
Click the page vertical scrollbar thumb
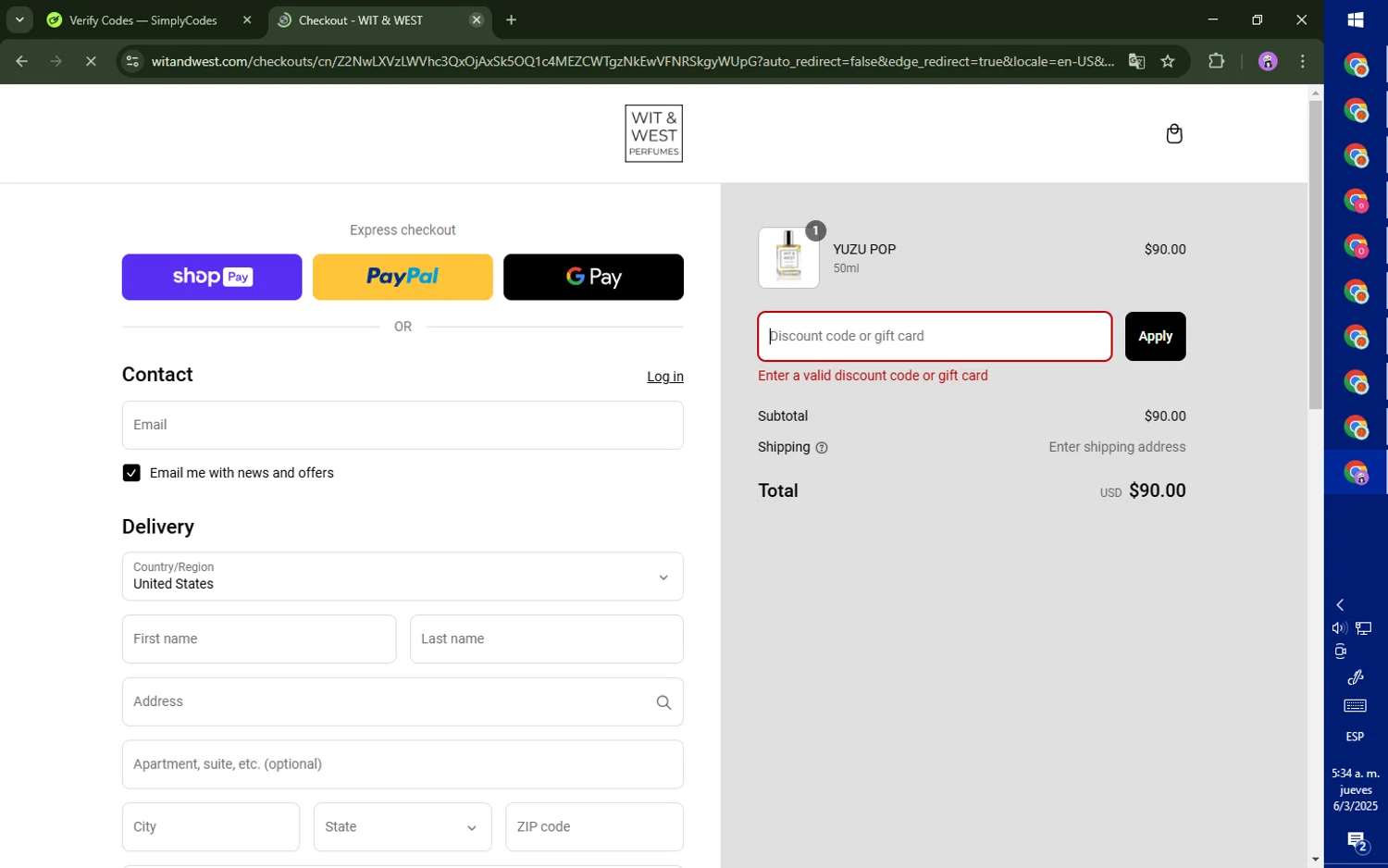point(1315,254)
